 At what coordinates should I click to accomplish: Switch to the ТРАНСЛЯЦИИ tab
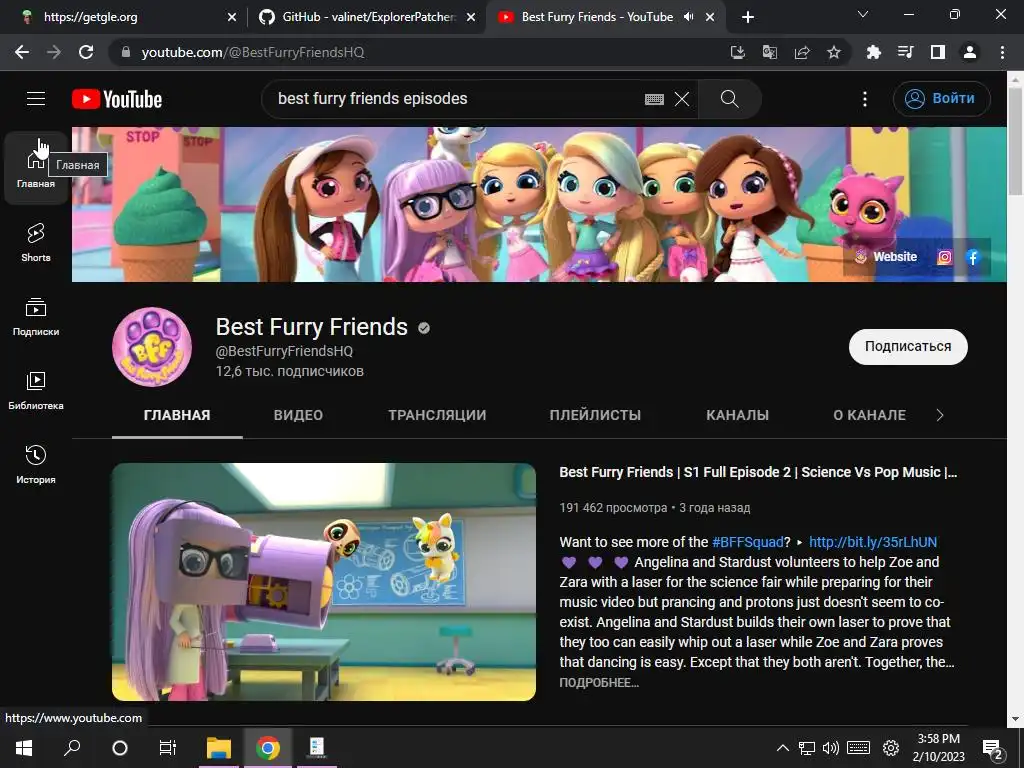pyautogui.click(x=437, y=415)
